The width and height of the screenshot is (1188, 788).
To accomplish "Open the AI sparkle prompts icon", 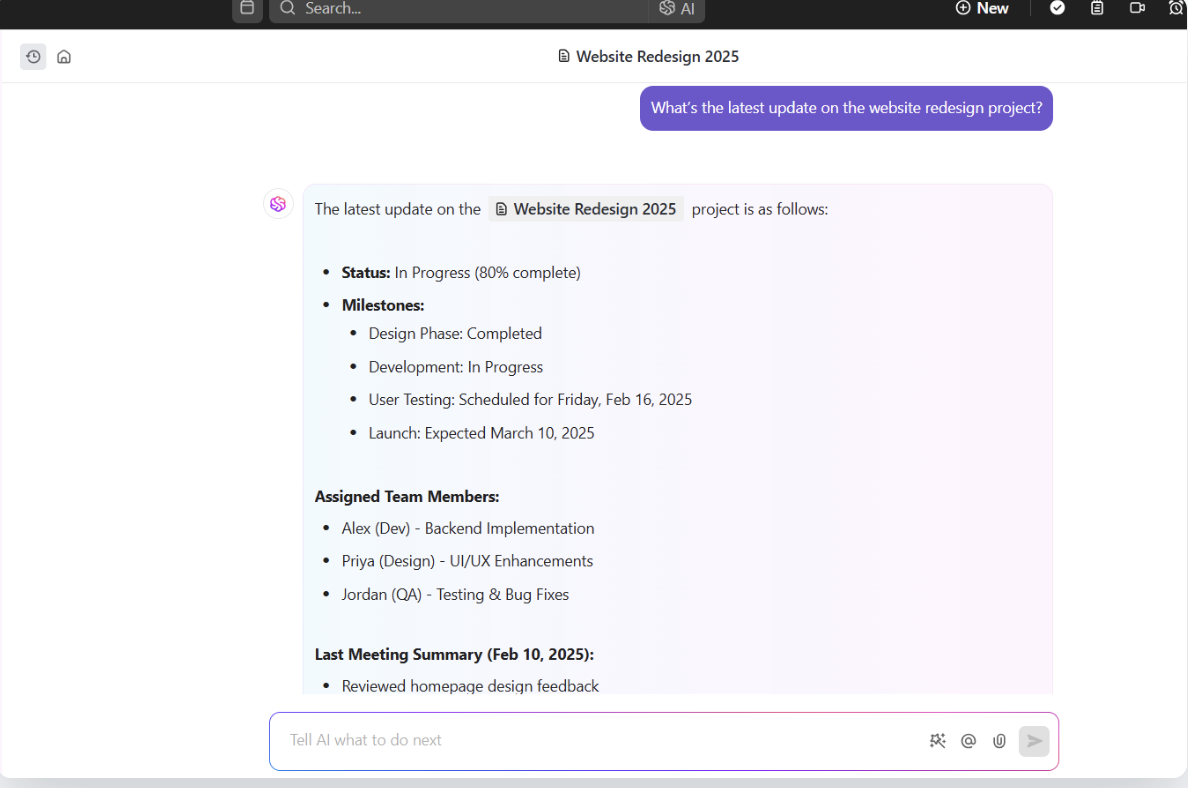I will (x=937, y=741).
